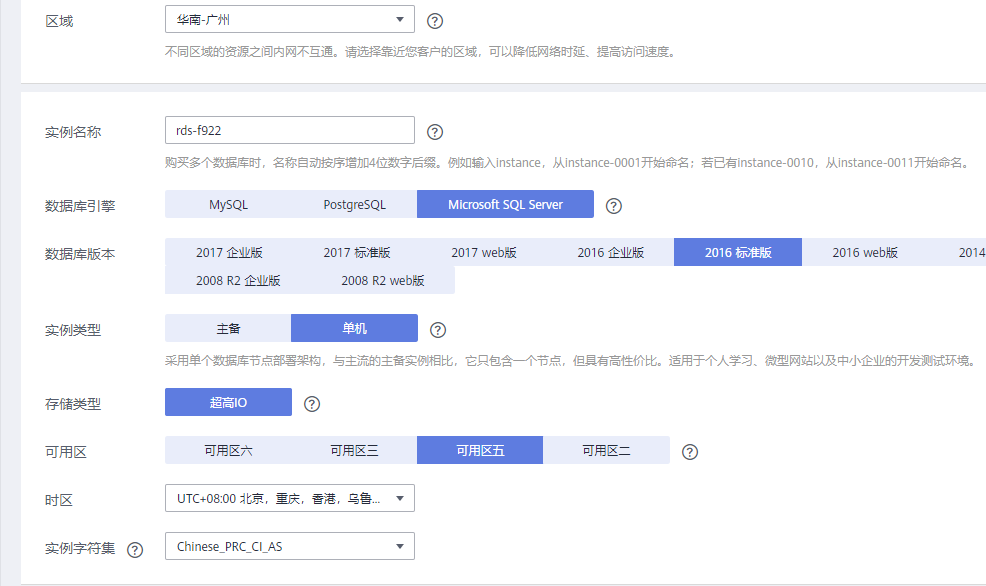Select availability zone 可用区六
This screenshot has height=586, width=986.
[228, 450]
